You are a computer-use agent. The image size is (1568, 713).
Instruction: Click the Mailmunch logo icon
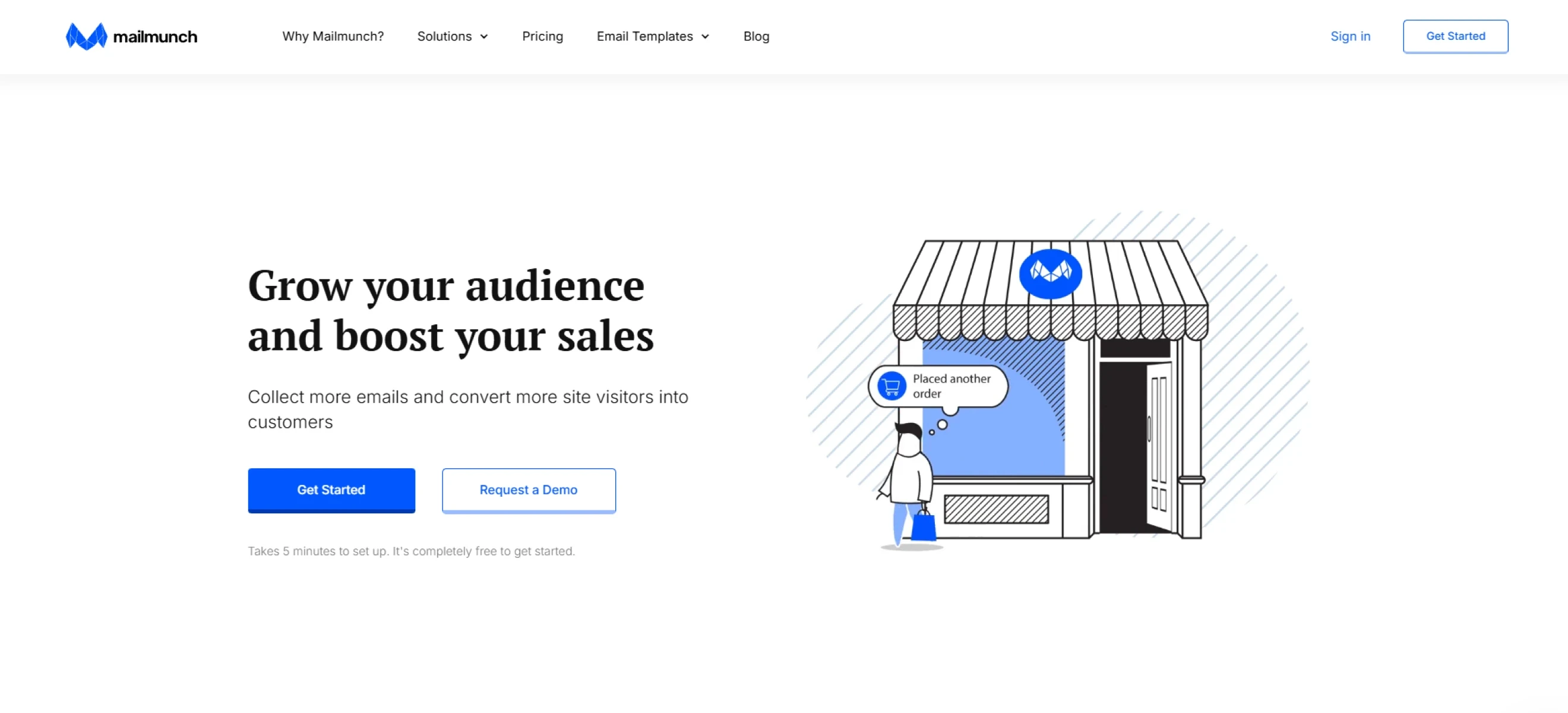coord(87,36)
